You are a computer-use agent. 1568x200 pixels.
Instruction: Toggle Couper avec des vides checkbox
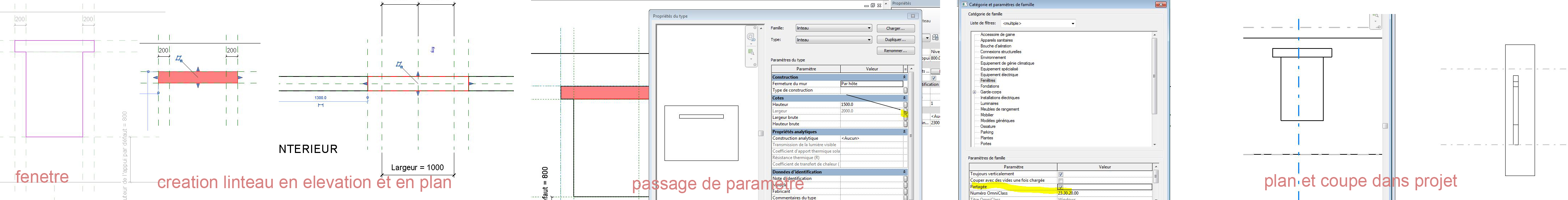[1061, 181]
